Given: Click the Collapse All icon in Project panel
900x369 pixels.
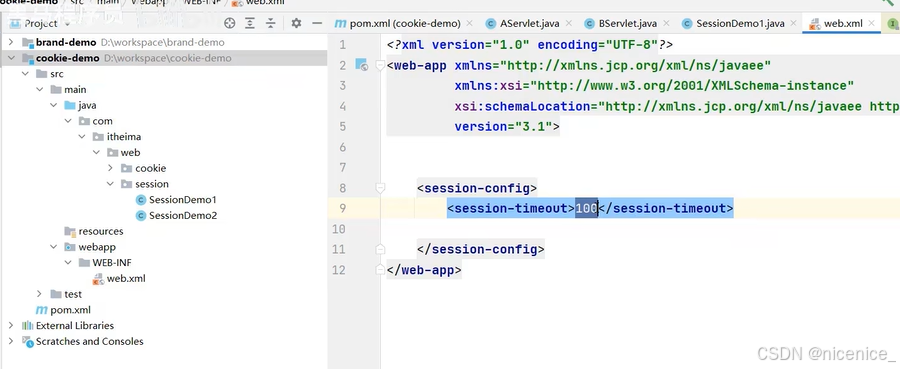Looking at the screenshot, I should [270, 23].
